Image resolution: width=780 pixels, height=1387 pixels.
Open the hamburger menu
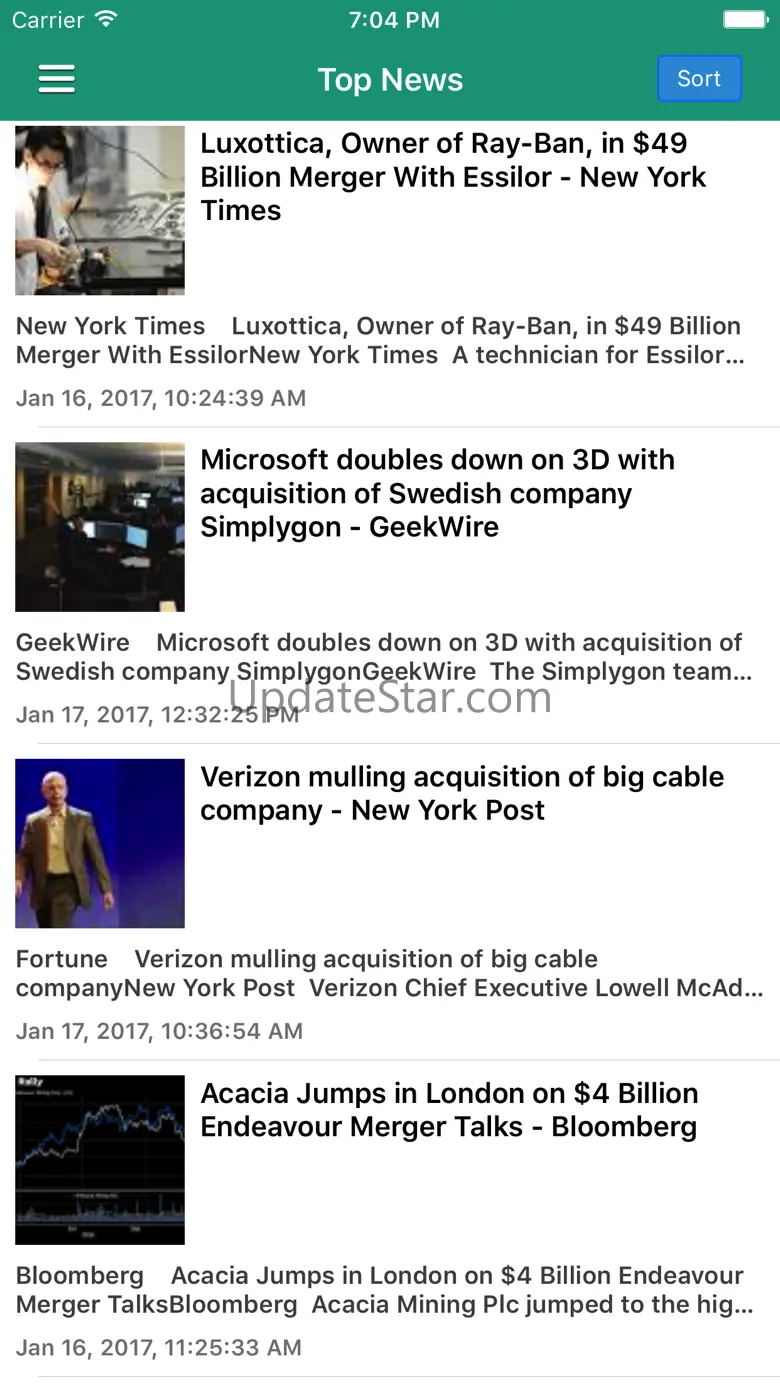tap(57, 79)
